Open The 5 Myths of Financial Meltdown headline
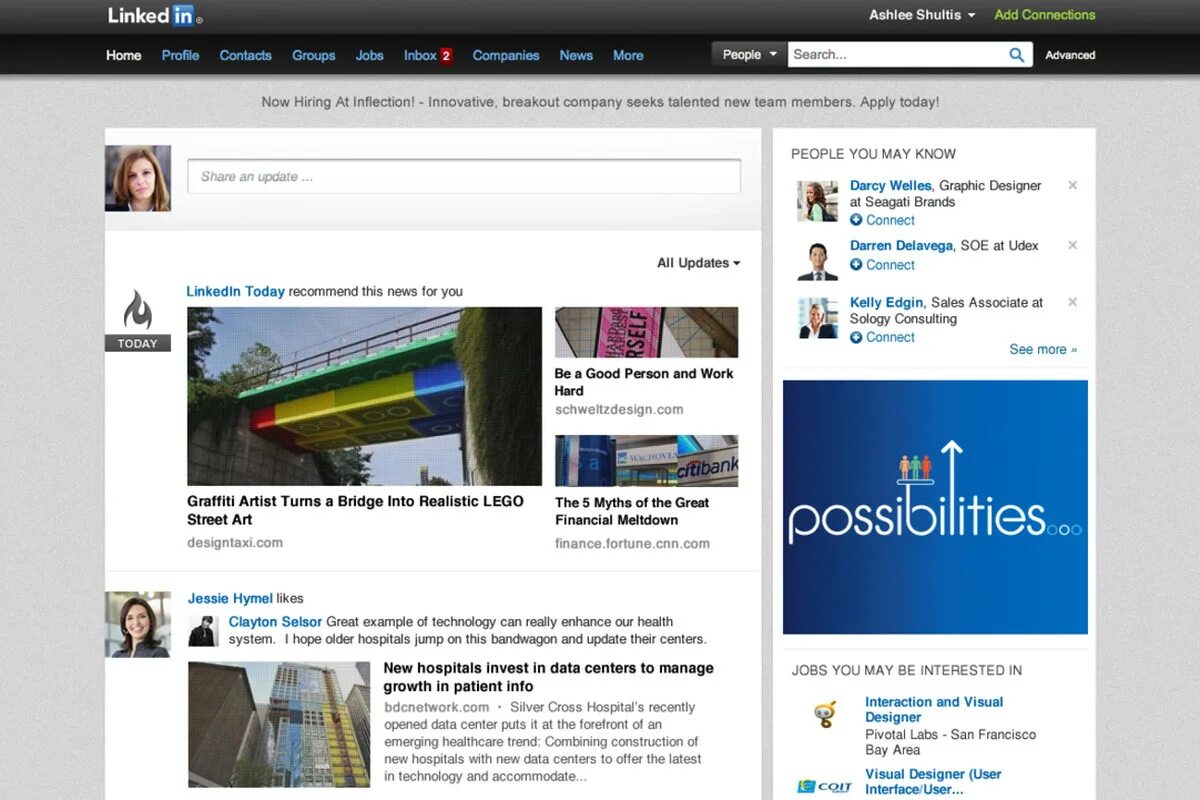Viewport: 1200px width, 800px height. pos(632,511)
